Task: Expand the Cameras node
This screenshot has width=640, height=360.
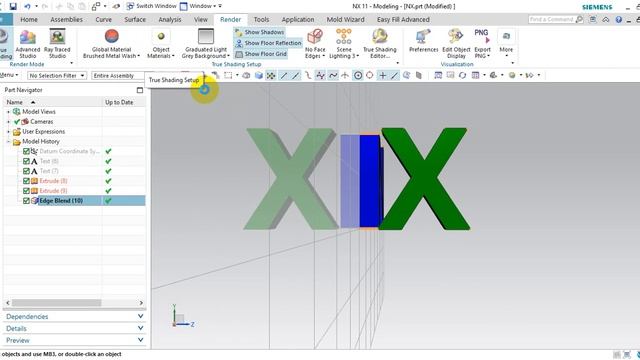Action: point(8,122)
